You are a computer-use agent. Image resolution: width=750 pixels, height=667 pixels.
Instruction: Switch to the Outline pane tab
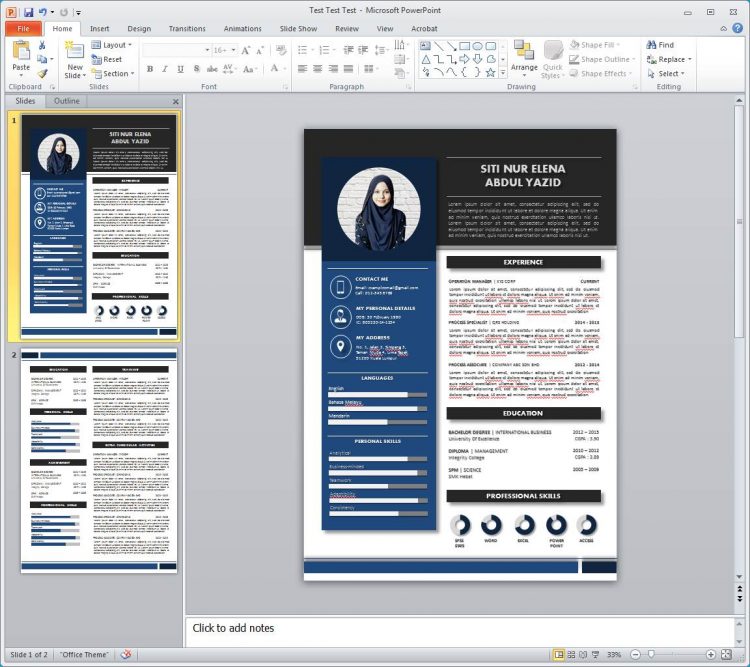[x=67, y=101]
